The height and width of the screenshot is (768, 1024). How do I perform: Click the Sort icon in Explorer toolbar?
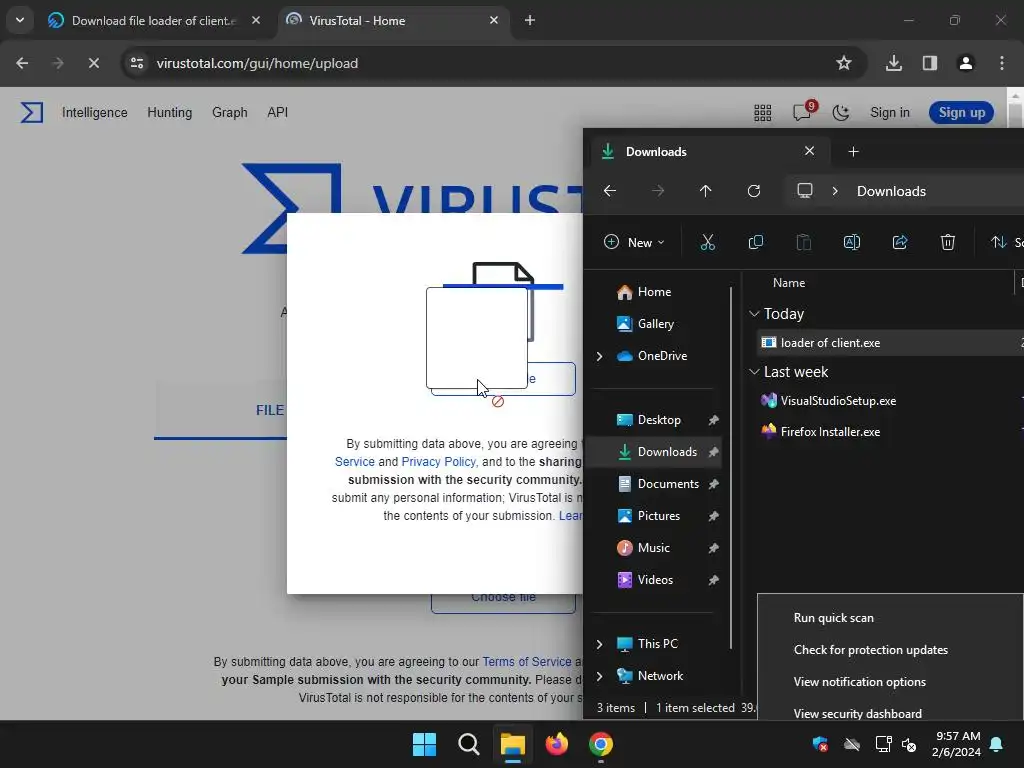coord(998,242)
